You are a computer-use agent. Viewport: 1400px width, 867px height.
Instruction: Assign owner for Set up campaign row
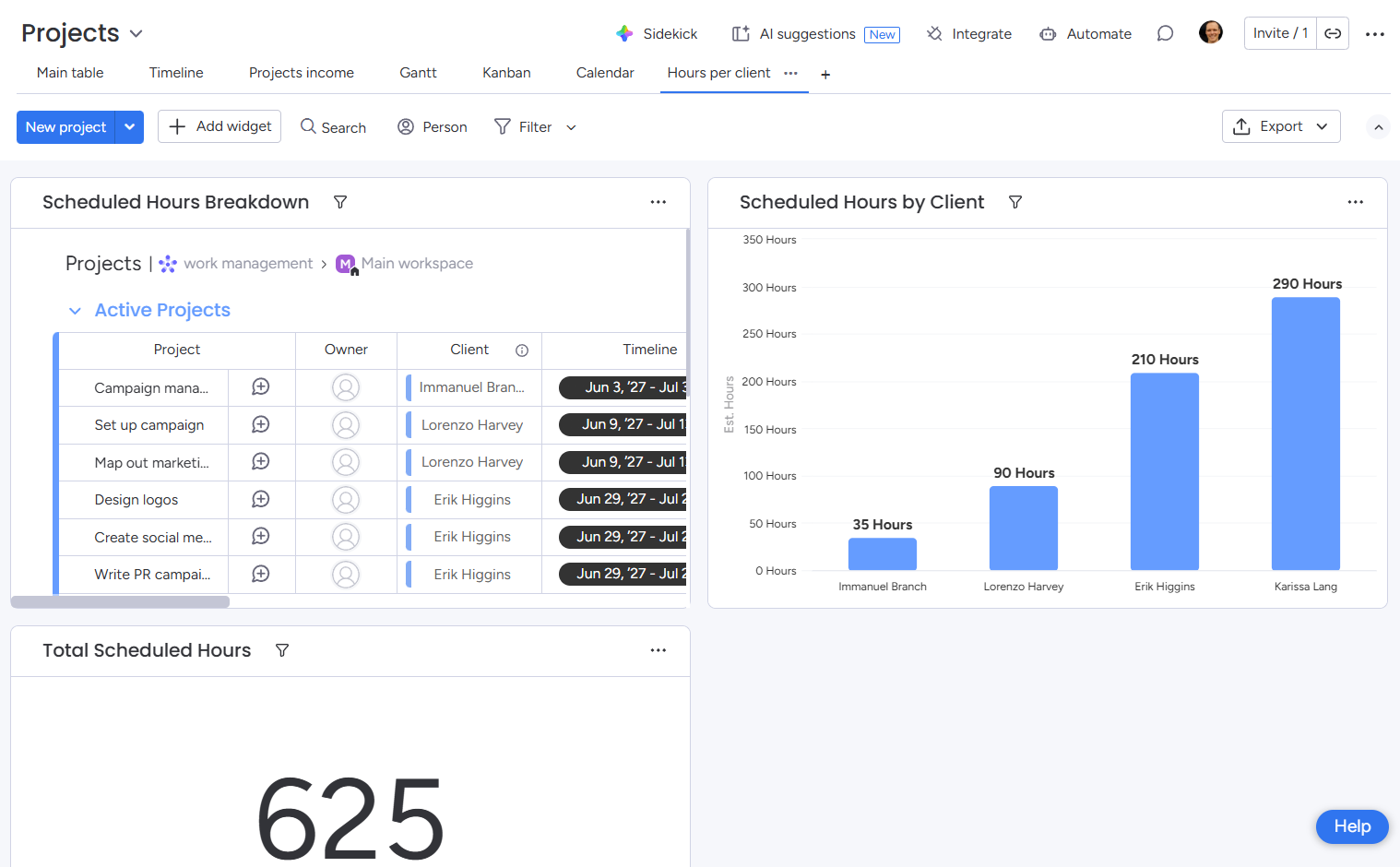[x=346, y=425]
